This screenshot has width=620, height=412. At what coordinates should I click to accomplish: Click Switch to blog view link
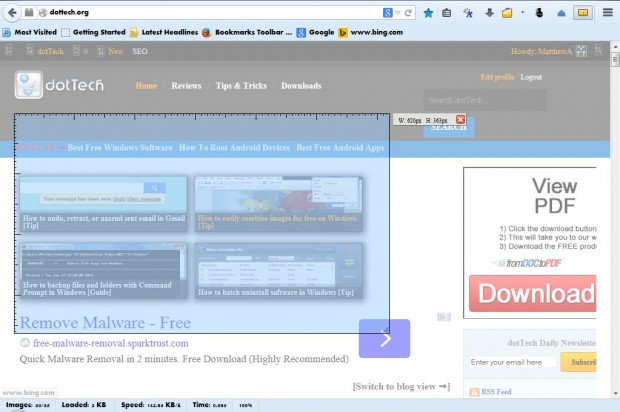pos(401,386)
